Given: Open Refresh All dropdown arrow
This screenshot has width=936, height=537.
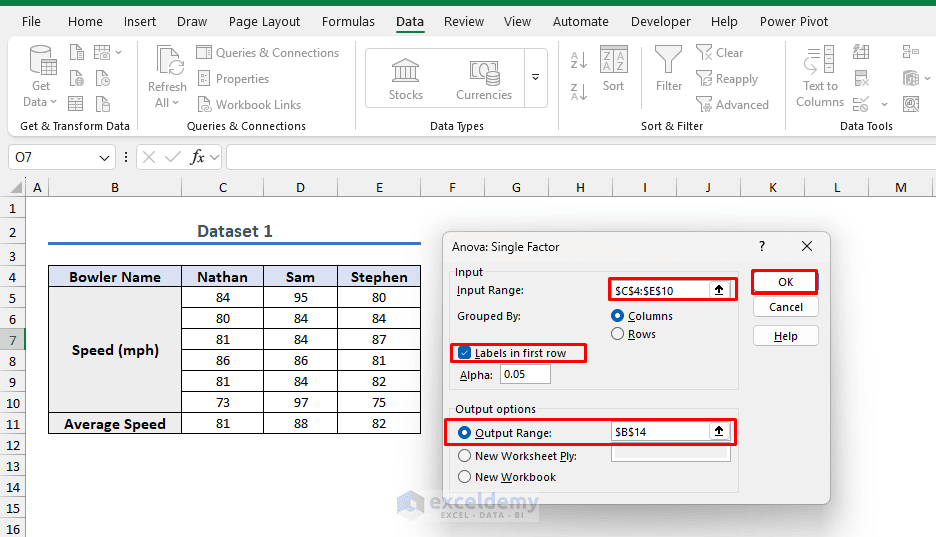Looking at the screenshot, I should click(176, 103).
